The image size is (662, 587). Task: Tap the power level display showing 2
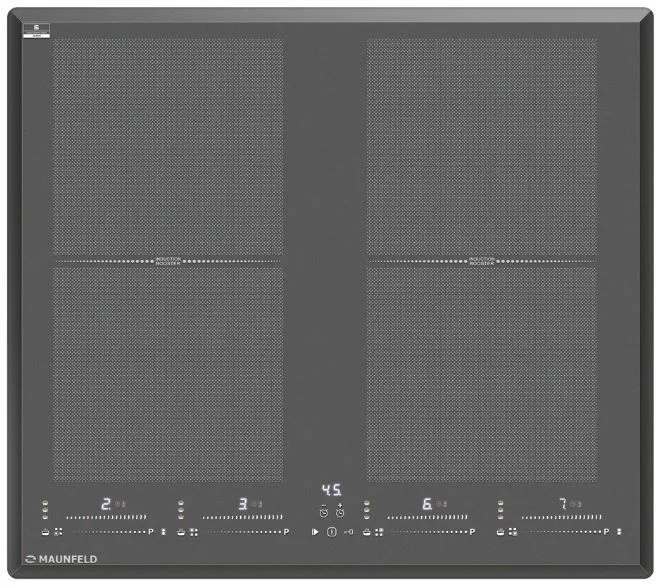(x=105, y=504)
